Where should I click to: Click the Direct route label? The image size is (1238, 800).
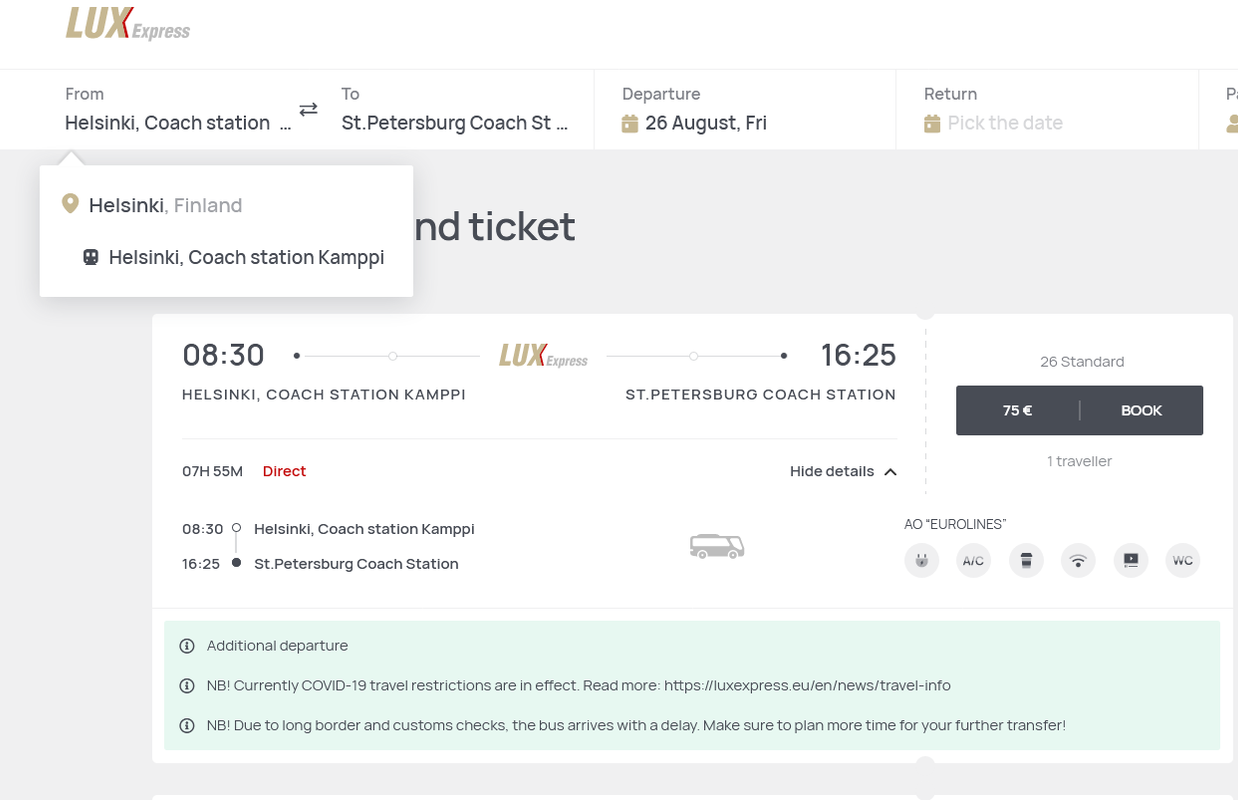[284, 471]
